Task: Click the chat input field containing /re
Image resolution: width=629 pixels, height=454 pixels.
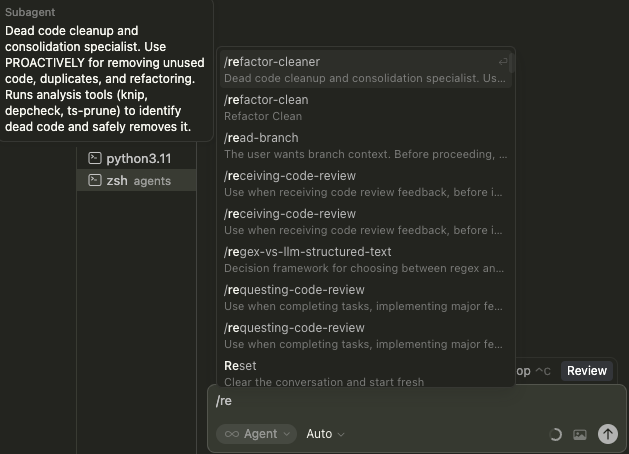Action: 400,401
